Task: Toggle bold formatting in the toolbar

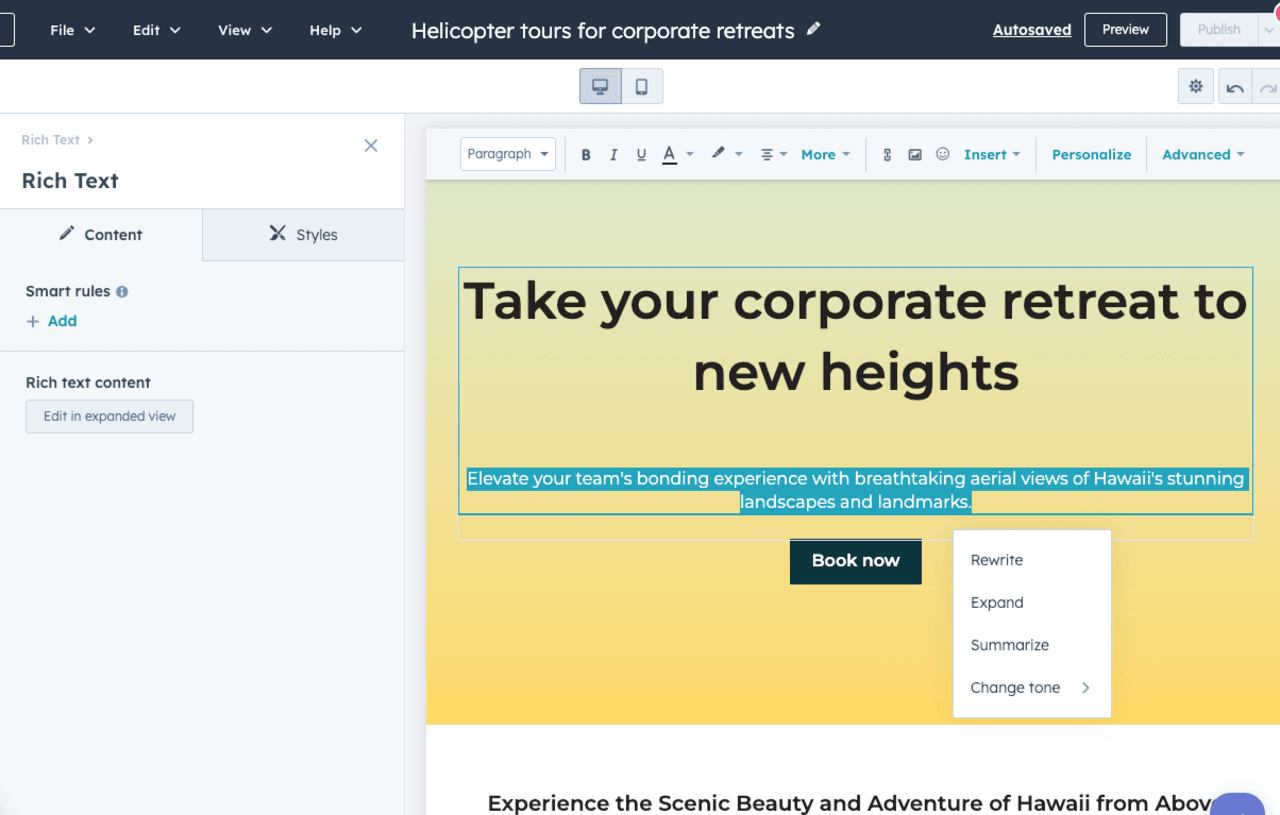Action: [586, 155]
